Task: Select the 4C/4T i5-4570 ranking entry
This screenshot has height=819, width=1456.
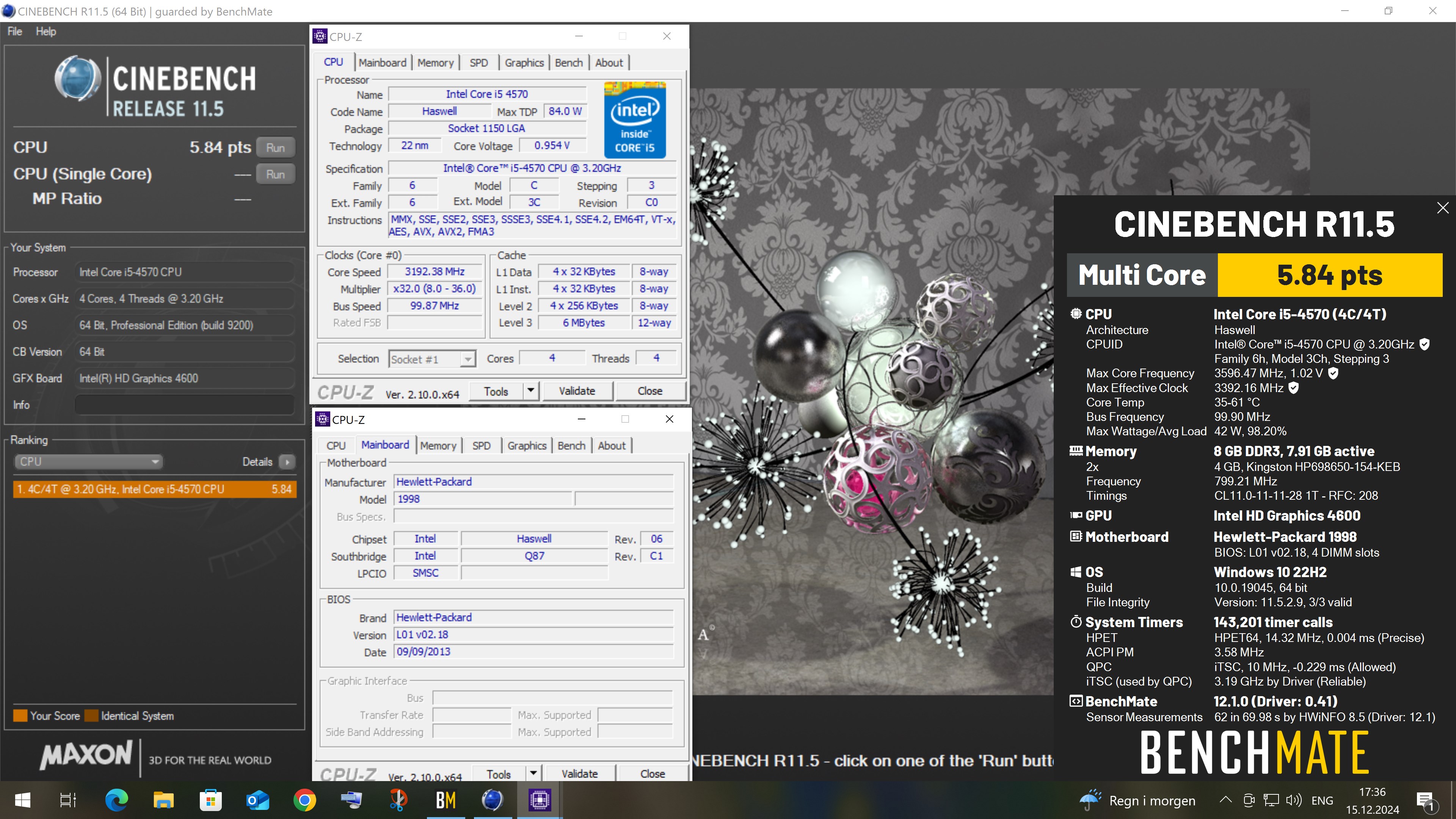Action: [x=154, y=489]
